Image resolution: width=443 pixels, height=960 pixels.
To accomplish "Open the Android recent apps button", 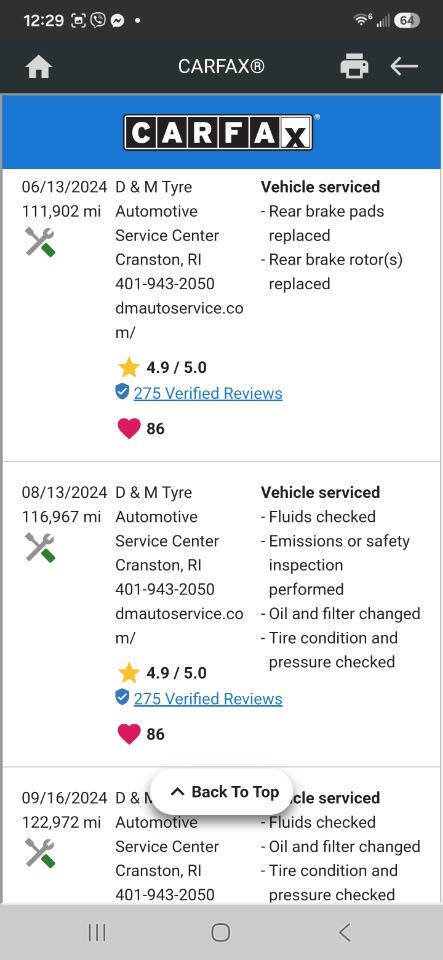I will (x=97, y=932).
